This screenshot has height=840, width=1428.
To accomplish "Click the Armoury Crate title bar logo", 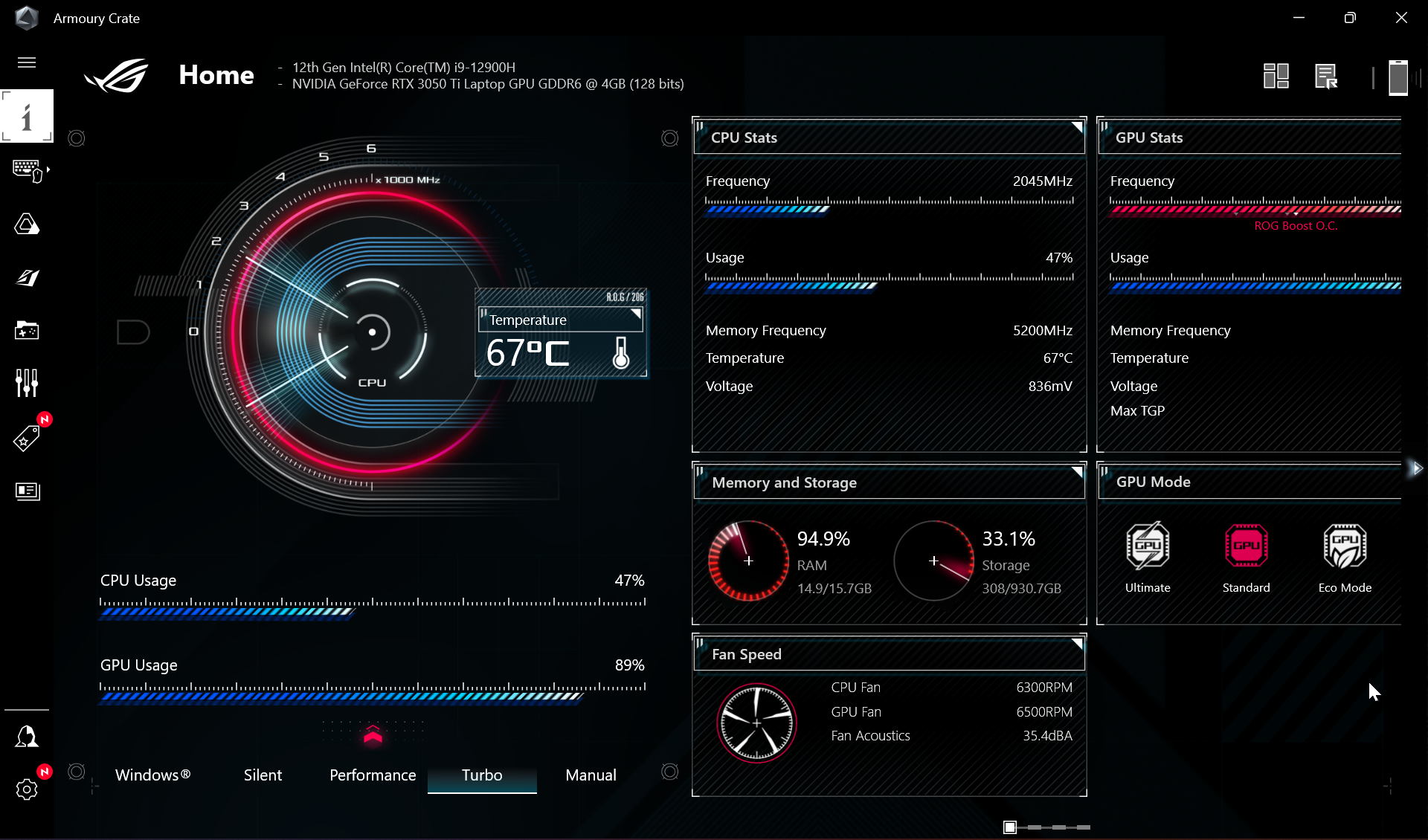I will pyautogui.click(x=27, y=18).
